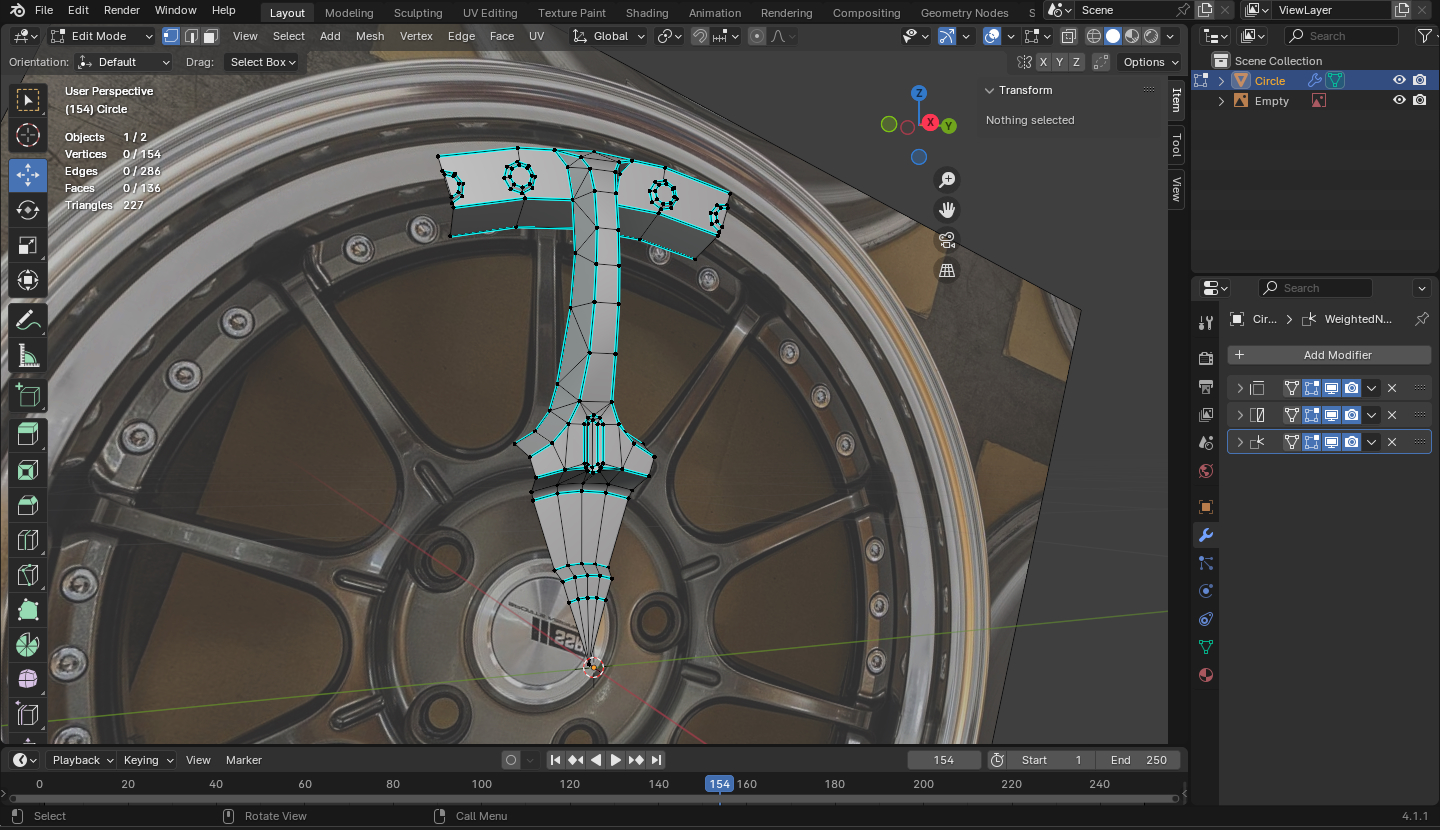Select the Rotate tool
The image size is (1440, 830).
(x=28, y=210)
